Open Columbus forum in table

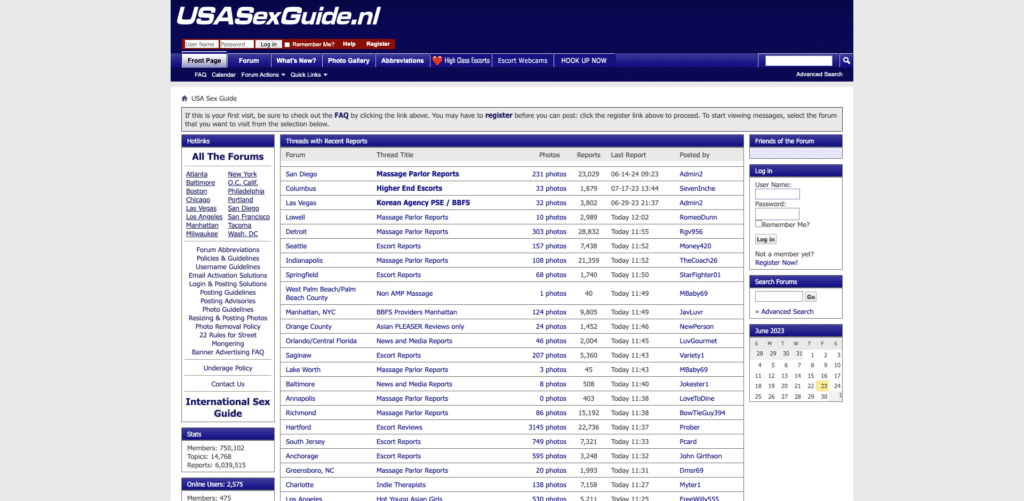pos(300,189)
